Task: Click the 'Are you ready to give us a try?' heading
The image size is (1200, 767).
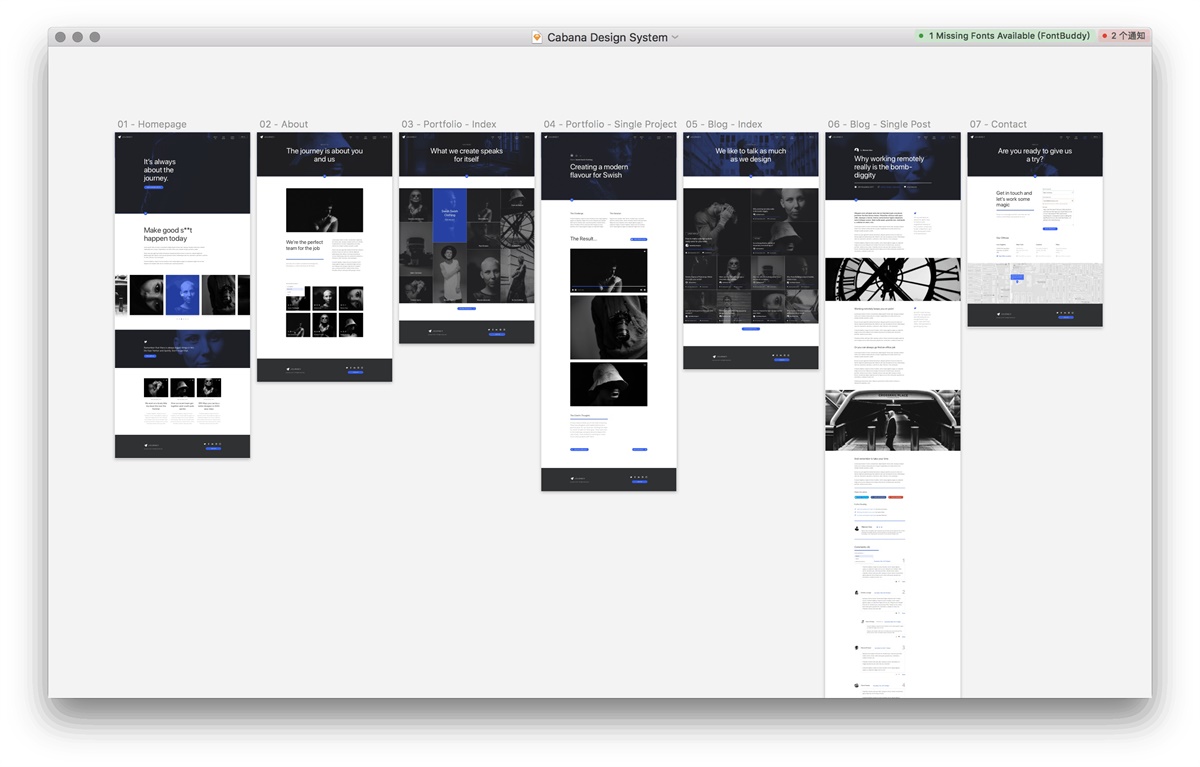Action: click(x=1034, y=155)
